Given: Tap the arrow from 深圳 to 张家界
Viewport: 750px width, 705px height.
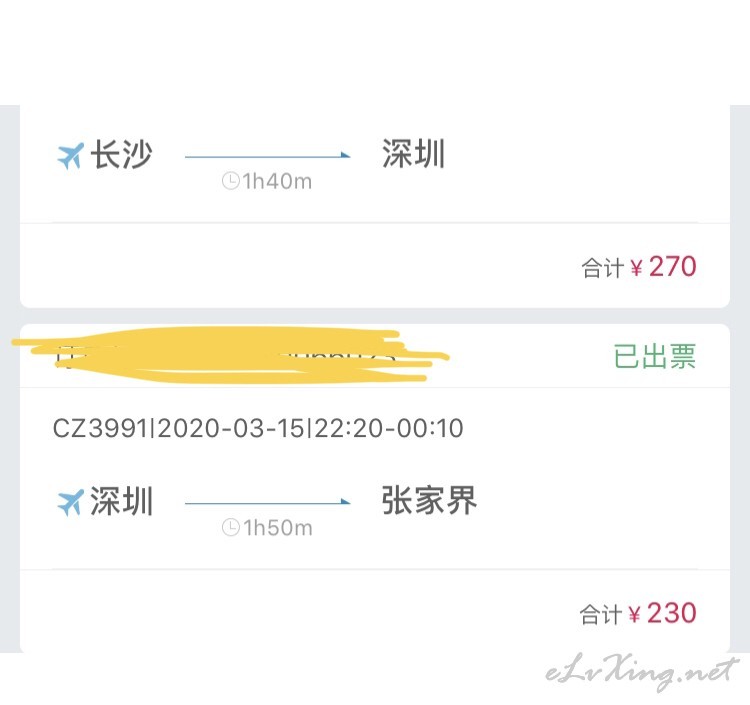Looking at the screenshot, I should [267, 502].
